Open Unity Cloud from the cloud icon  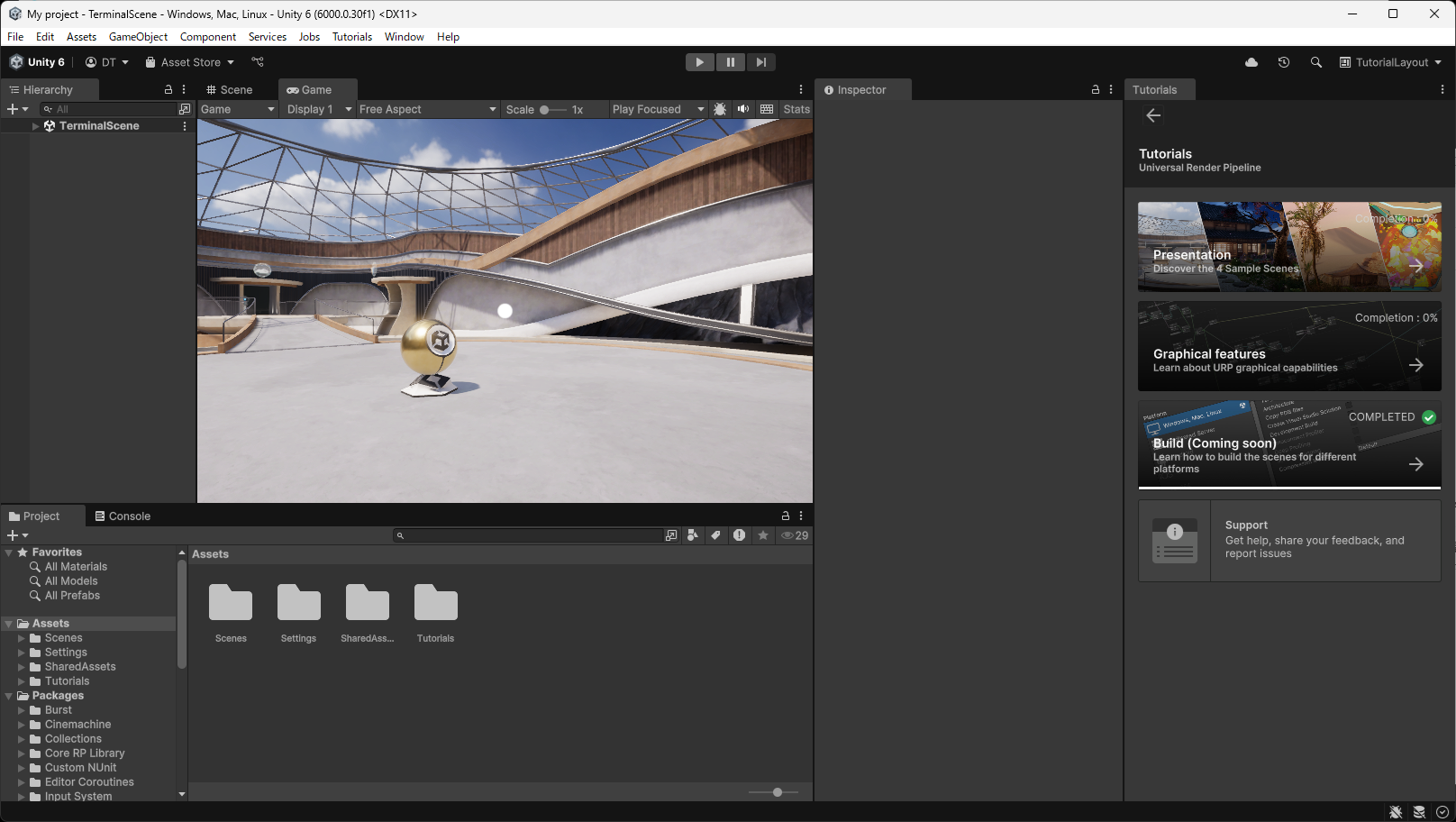1251,62
